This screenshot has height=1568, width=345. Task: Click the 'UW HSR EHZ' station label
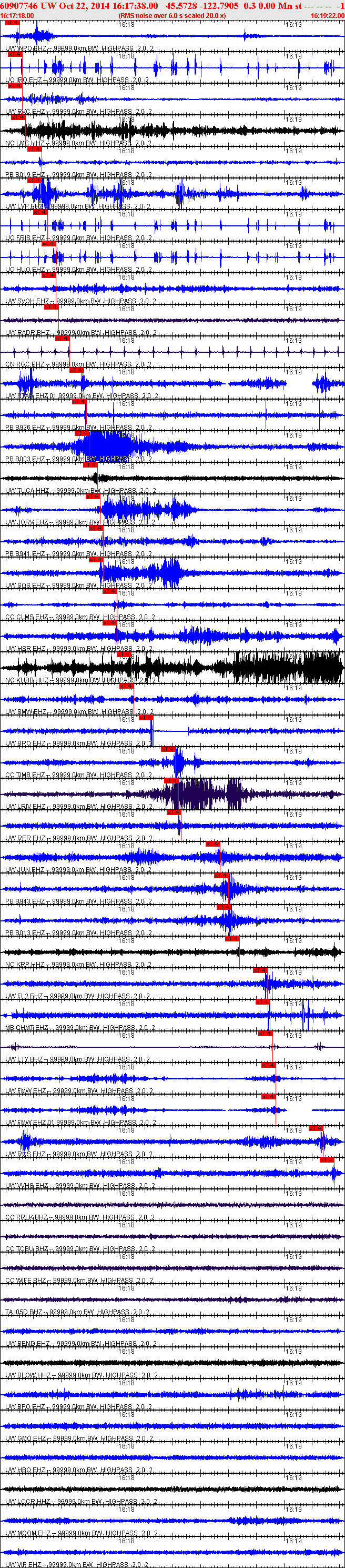click(x=26, y=649)
